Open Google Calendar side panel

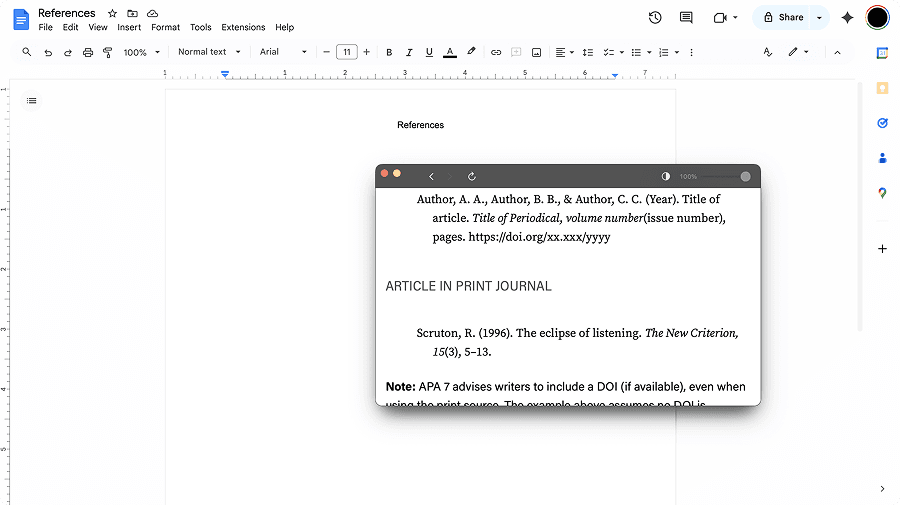coord(882,53)
